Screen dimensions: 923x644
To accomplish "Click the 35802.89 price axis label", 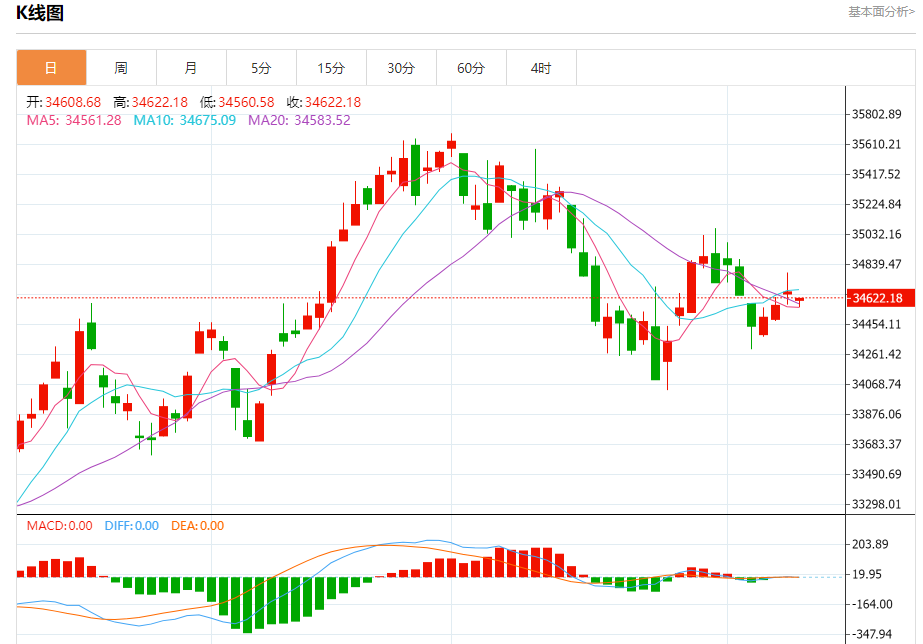I will click(876, 114).
